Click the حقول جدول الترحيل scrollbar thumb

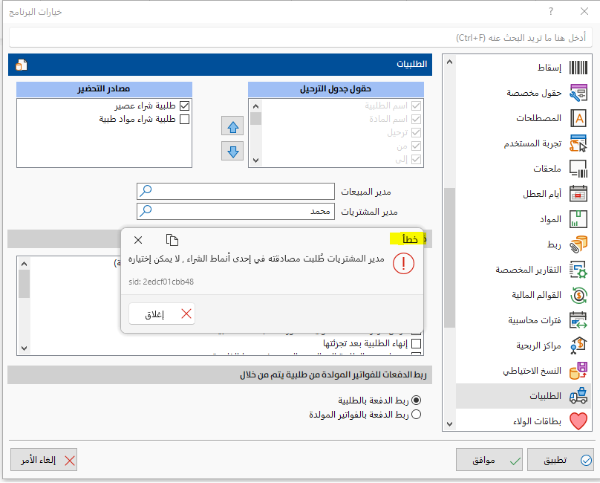tap(256, 119)
